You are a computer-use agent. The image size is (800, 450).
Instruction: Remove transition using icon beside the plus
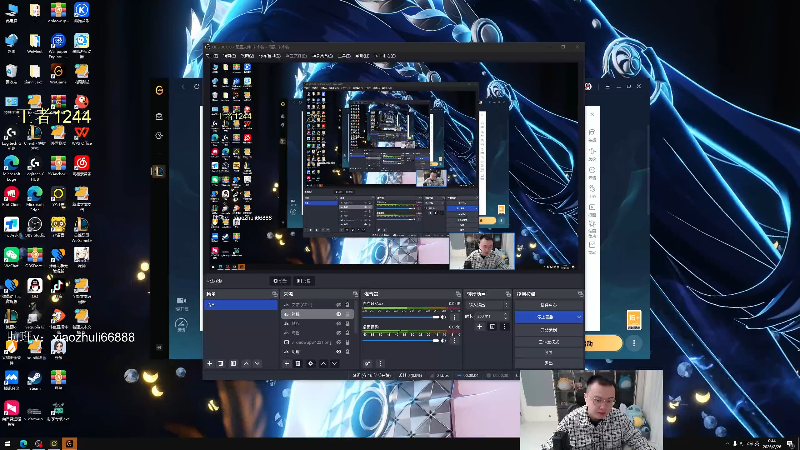[x=492, y=326]
